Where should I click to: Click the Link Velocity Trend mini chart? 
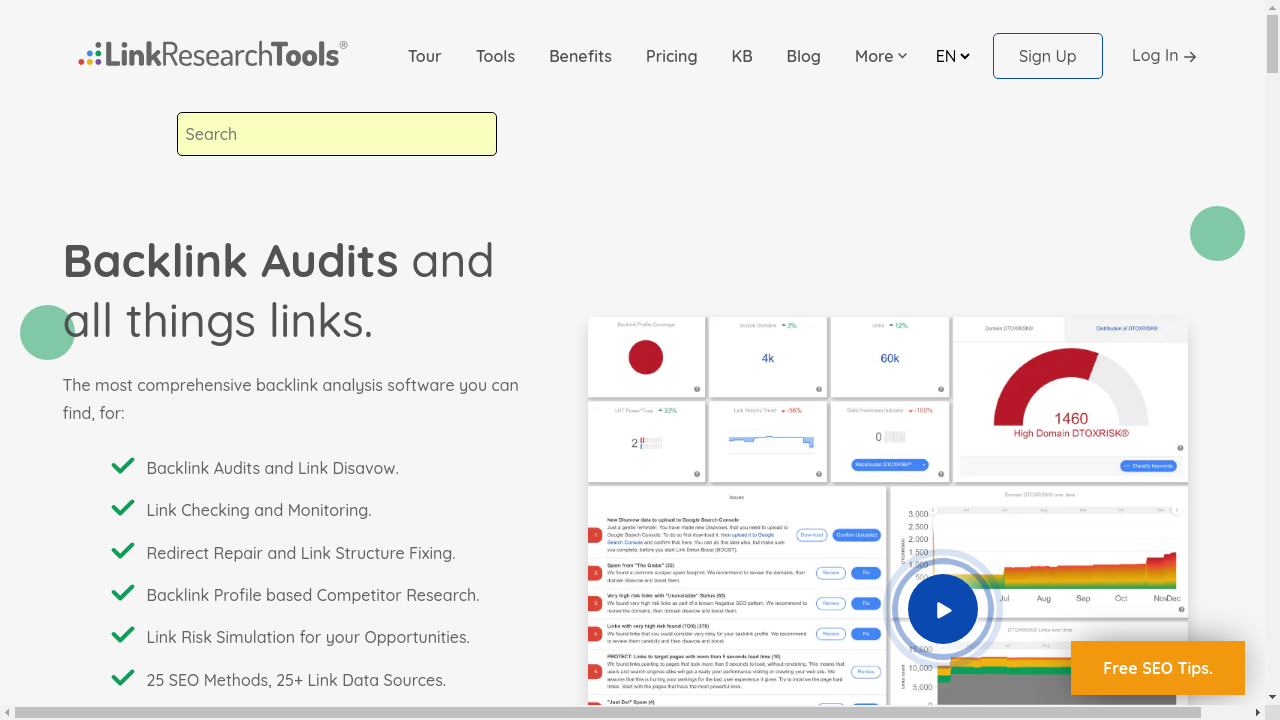(771, 440)
